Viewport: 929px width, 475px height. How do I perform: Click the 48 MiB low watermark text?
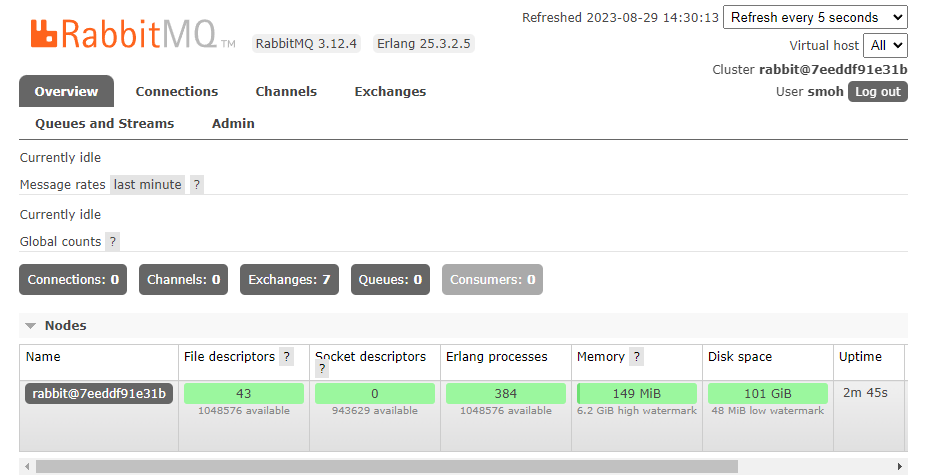click(768, 410)
